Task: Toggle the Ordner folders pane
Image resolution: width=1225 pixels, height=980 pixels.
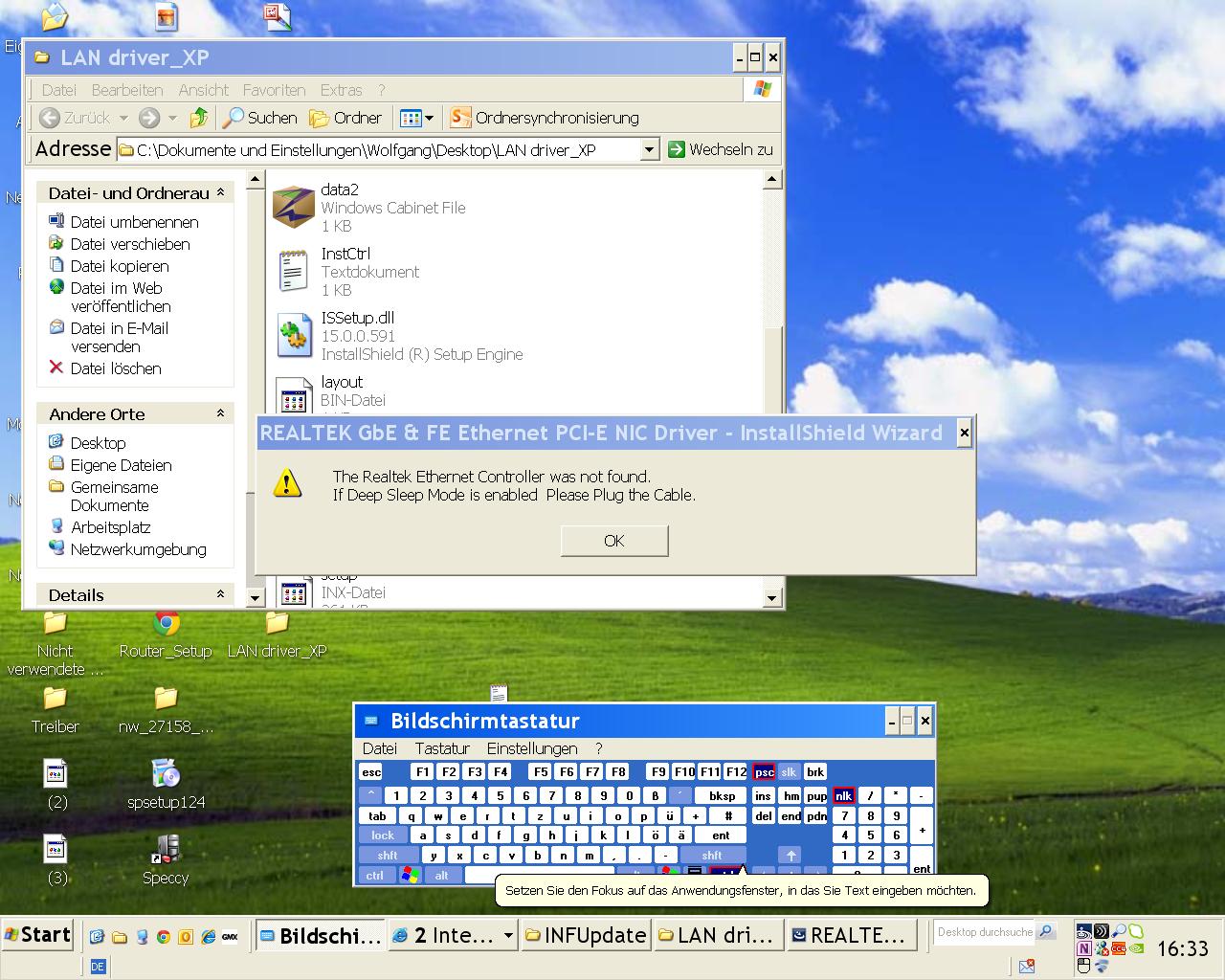Action: [x=345, y=118]
